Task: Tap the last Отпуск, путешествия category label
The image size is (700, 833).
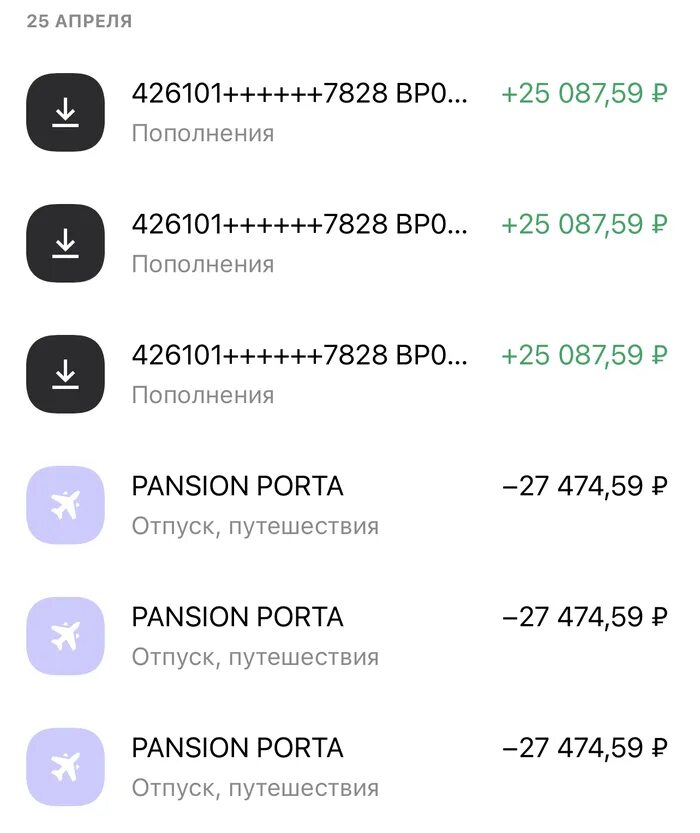Action: tap(255, 788)
